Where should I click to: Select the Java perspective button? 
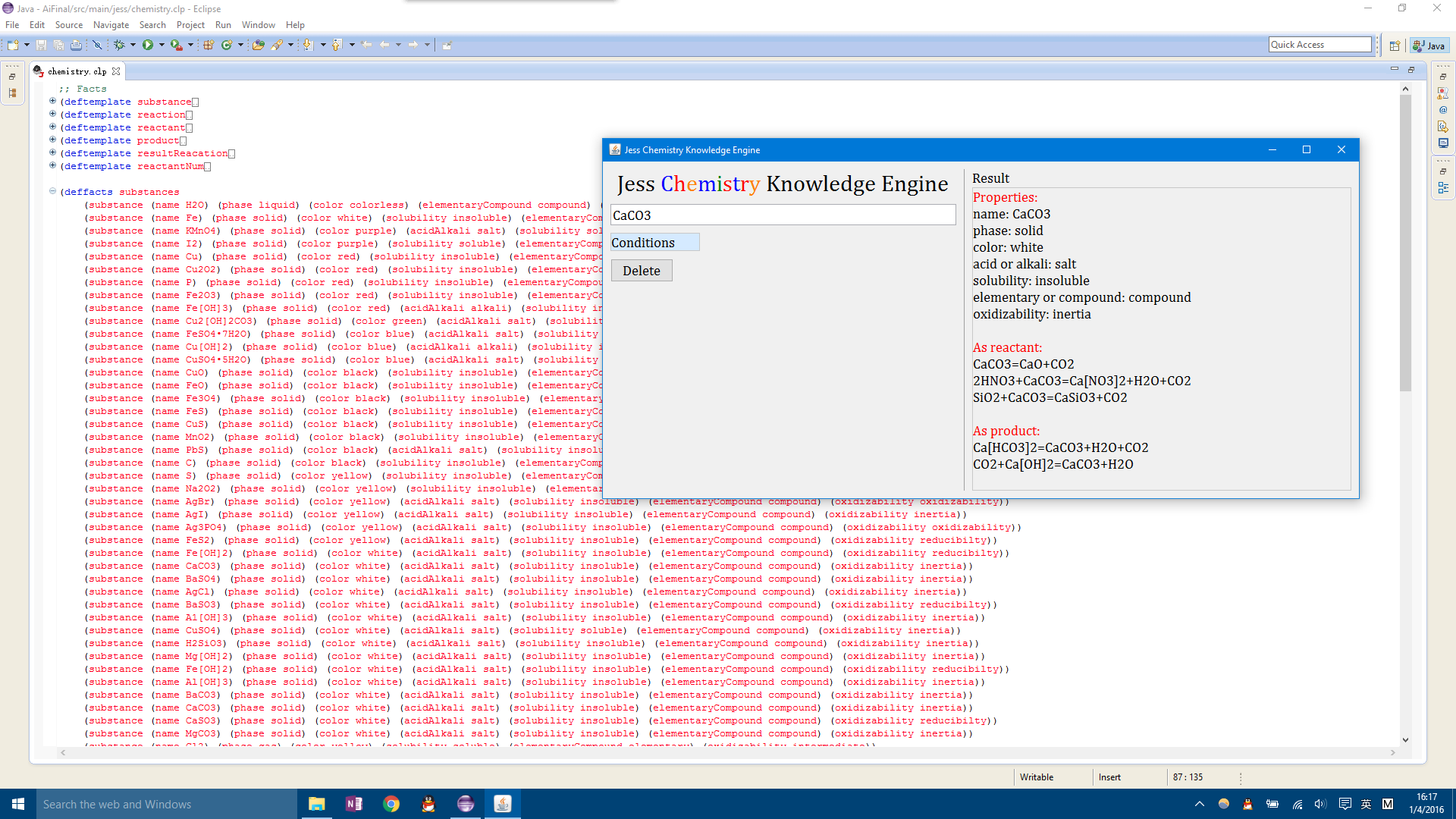[1429, 45]
